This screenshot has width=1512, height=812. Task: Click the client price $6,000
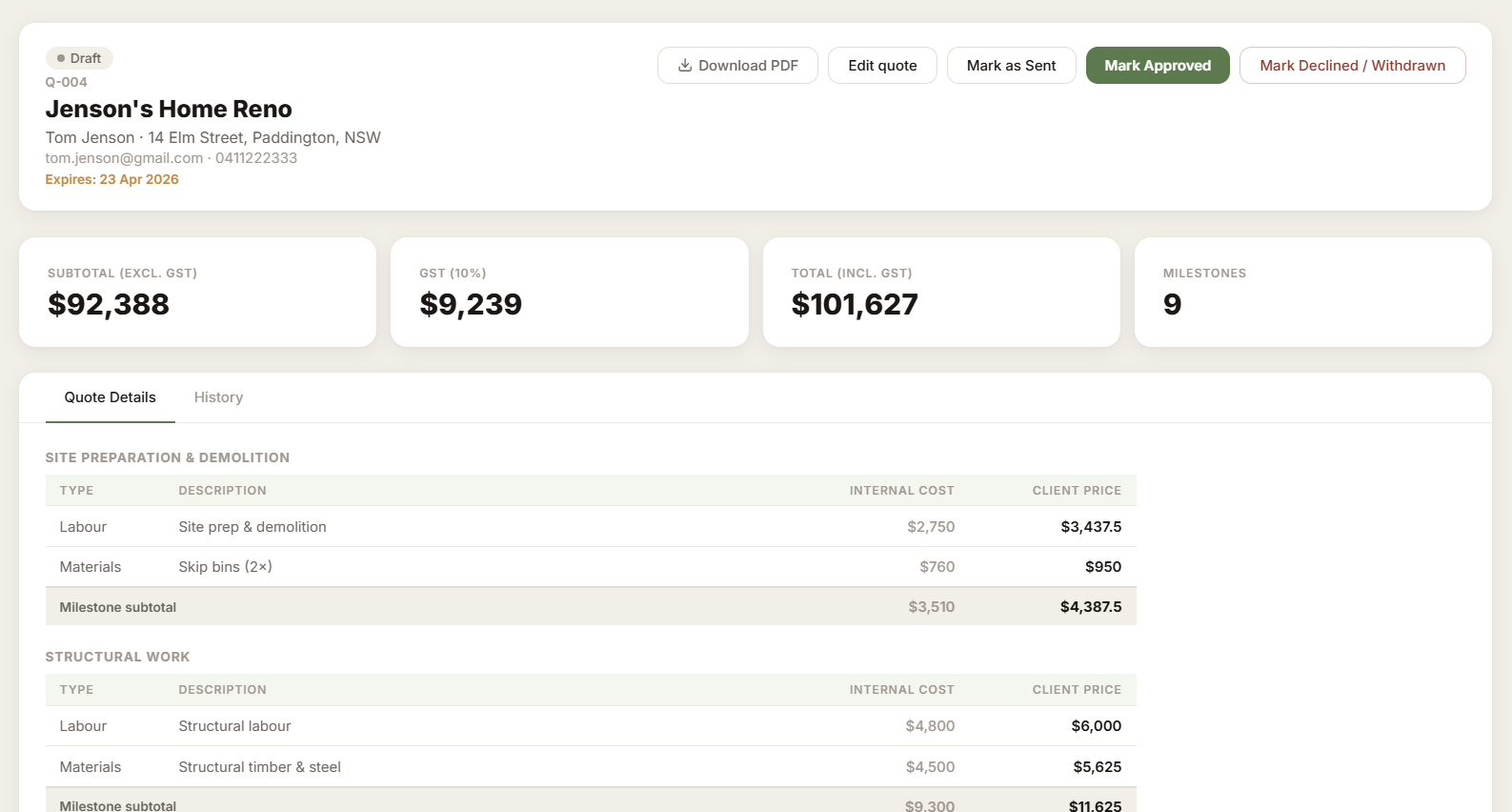pos(1097,726)
